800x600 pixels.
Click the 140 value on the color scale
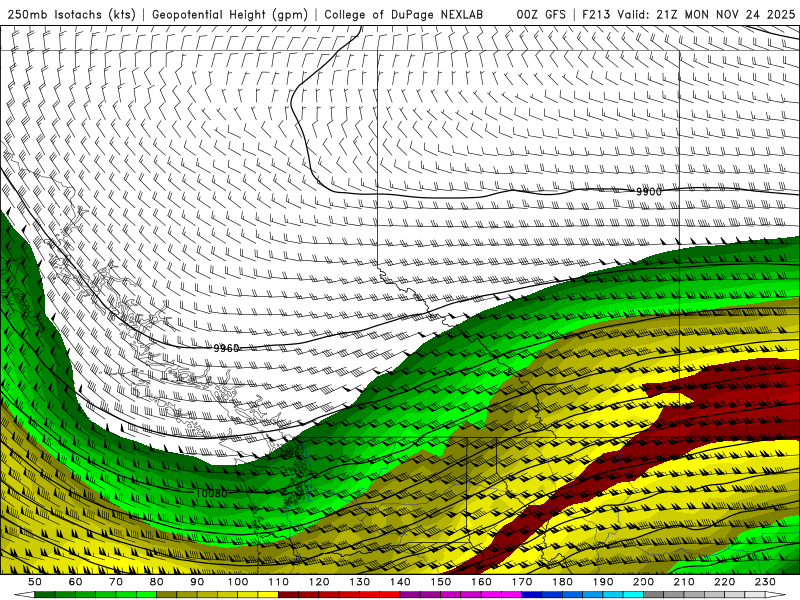(x=400, y=582)
